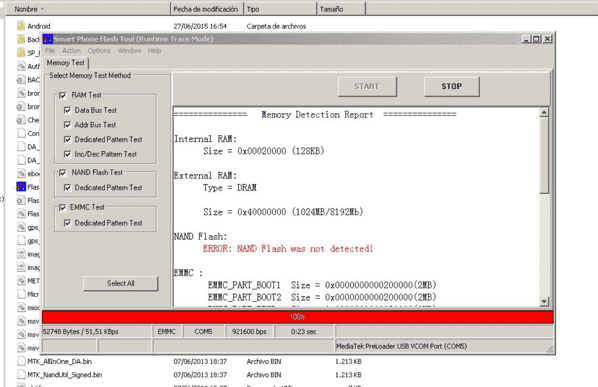Sort Explorer by Nombre column header
This screenshot has height=387, width=598.
click(x=87, y=9)
